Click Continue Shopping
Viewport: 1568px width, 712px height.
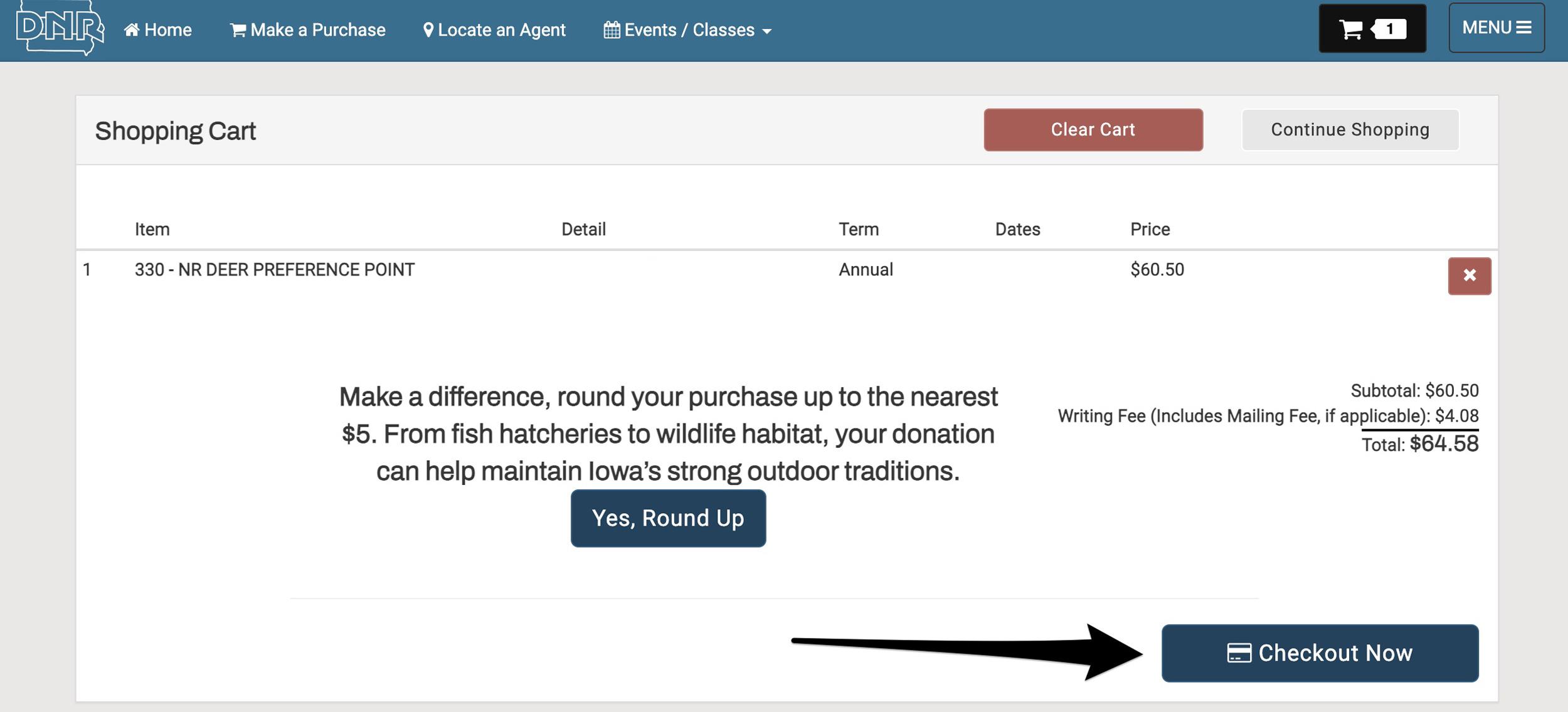click(1350, 129)
